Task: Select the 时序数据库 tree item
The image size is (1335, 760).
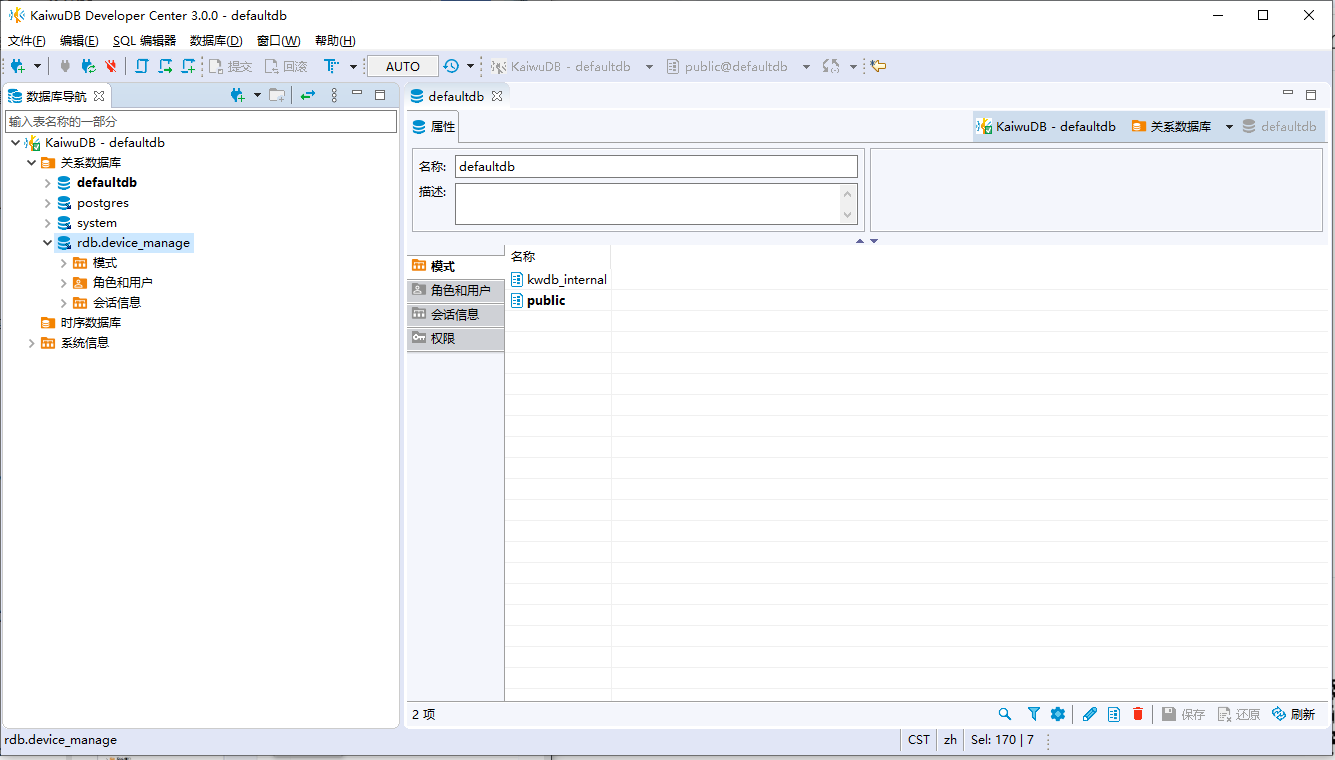Action: click(81, 323)
